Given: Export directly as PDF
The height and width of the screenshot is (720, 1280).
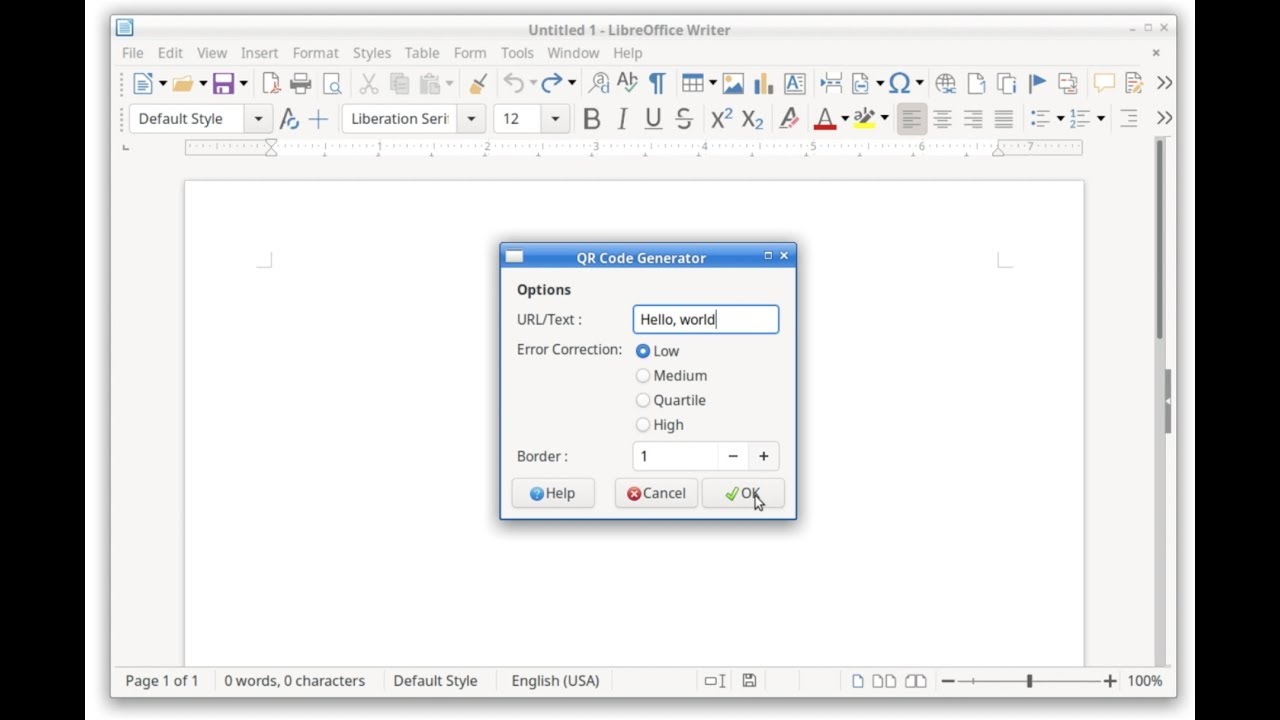Looking at the screenshot, I should pyautogui.click(x=271, y=83).
